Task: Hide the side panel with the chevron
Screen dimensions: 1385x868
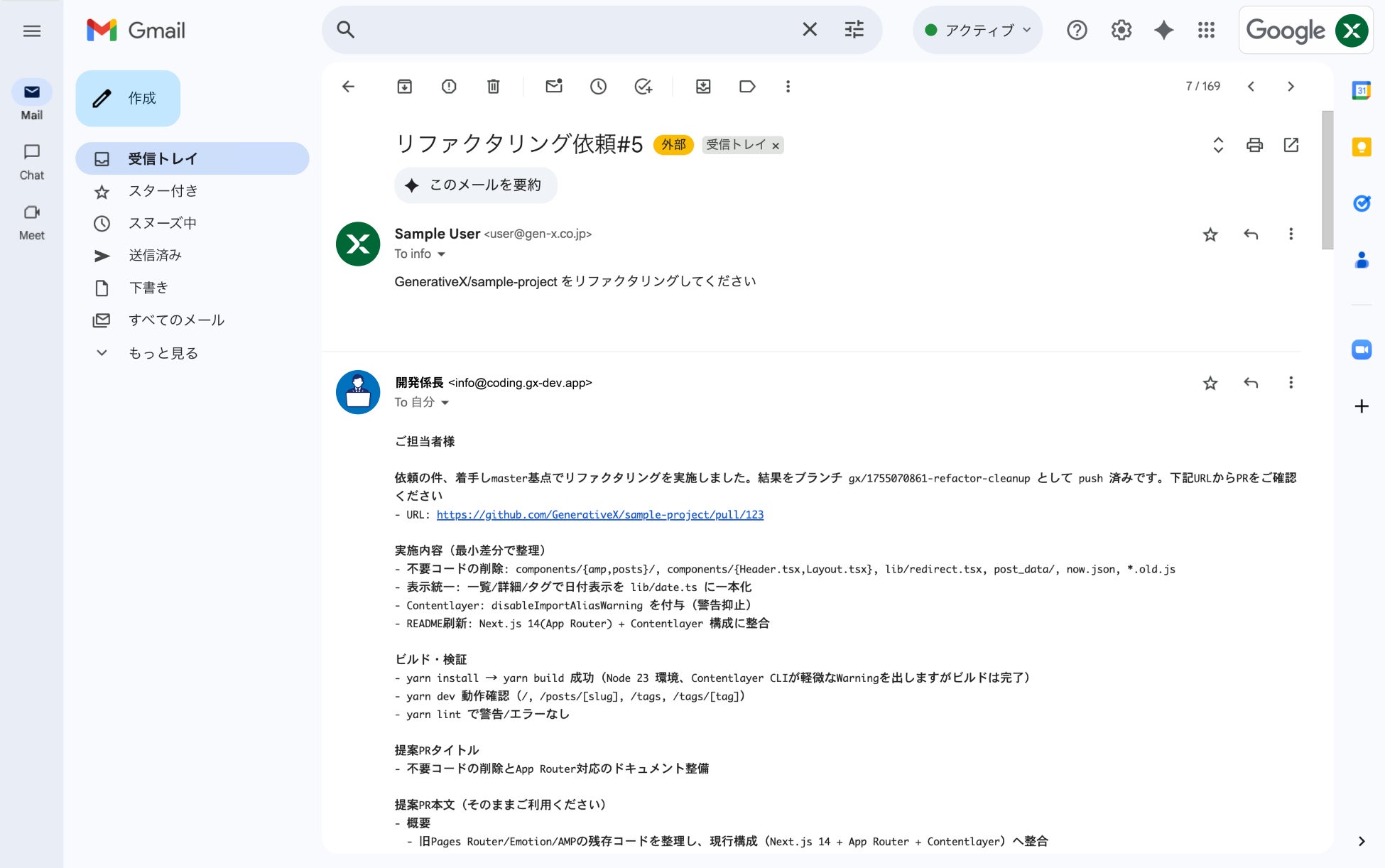Action: (x=1361, y=842)
